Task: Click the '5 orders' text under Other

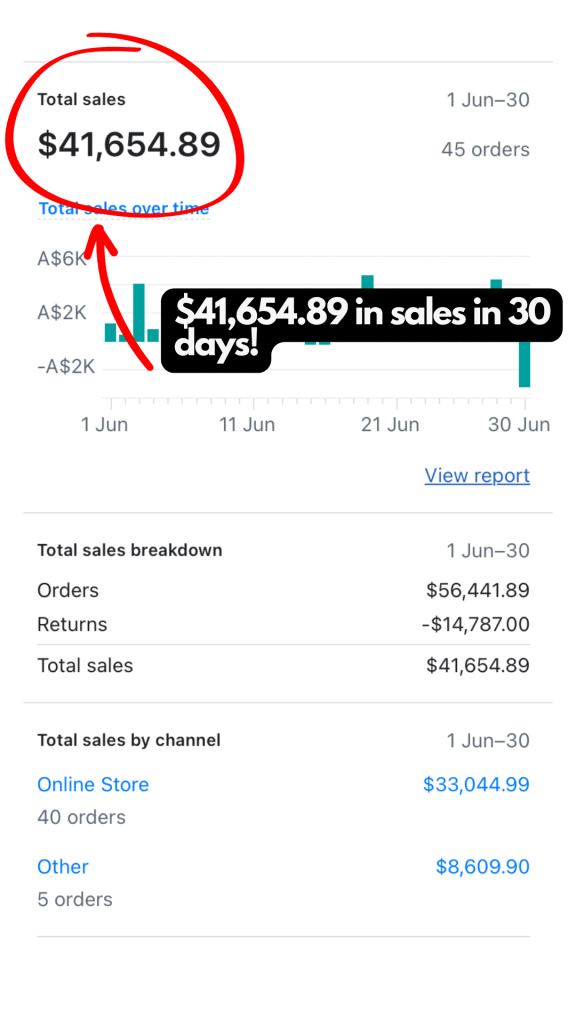Action: click(x=75, y=899)
